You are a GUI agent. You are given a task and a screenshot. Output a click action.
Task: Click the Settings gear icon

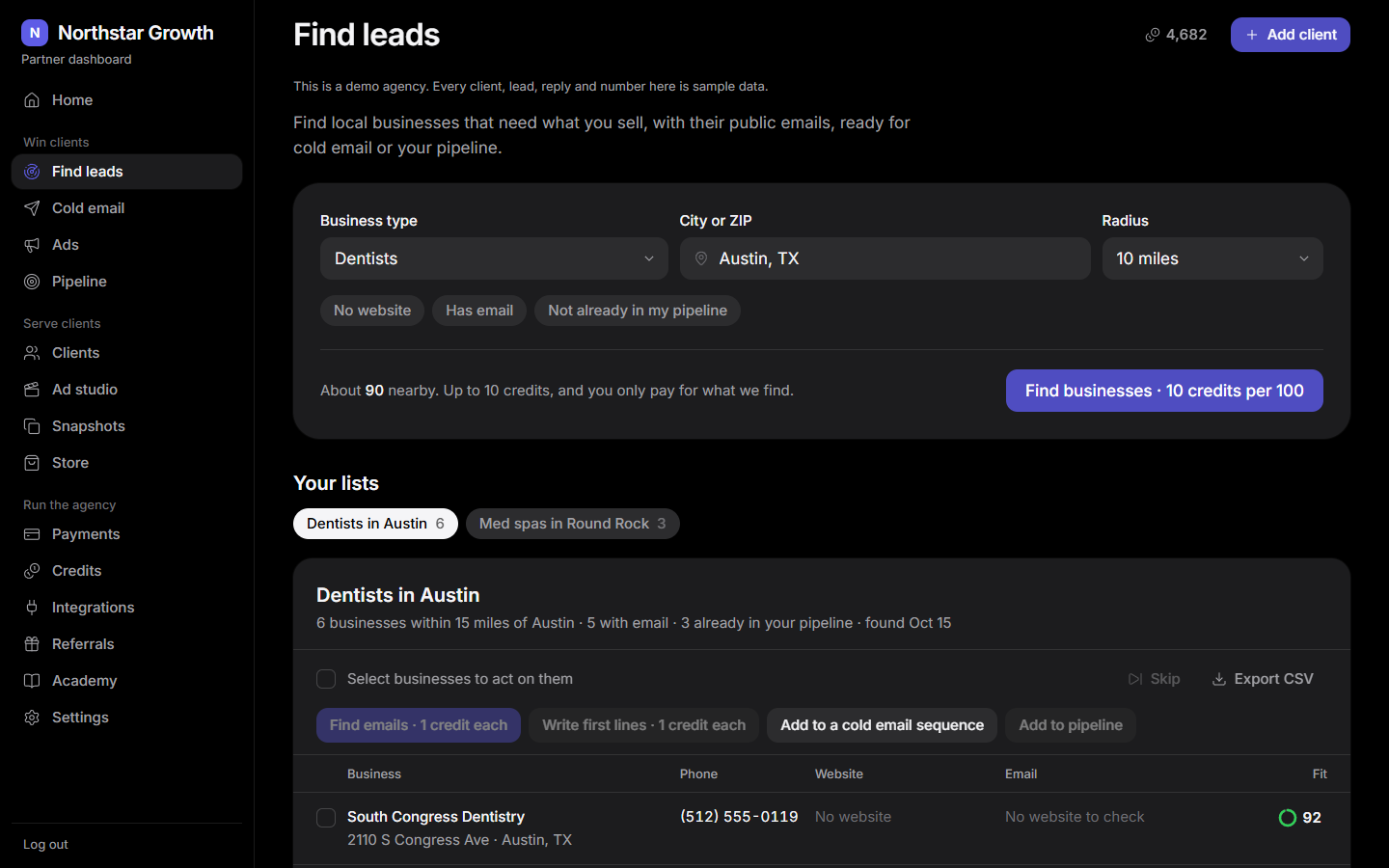coord(32,718)
